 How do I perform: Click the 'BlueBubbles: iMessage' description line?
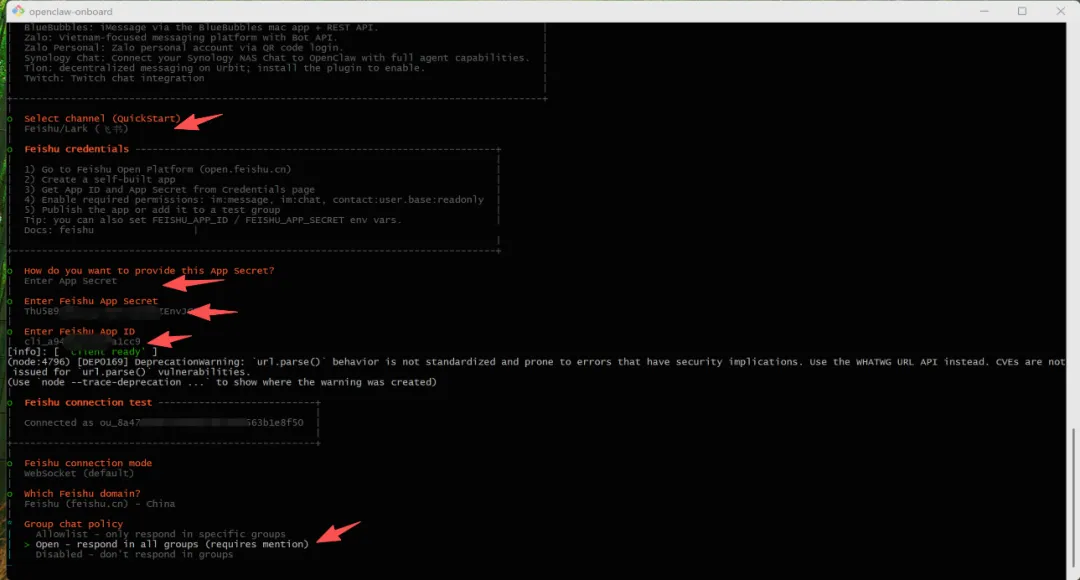pyautogui.click(x=201, y=28)
